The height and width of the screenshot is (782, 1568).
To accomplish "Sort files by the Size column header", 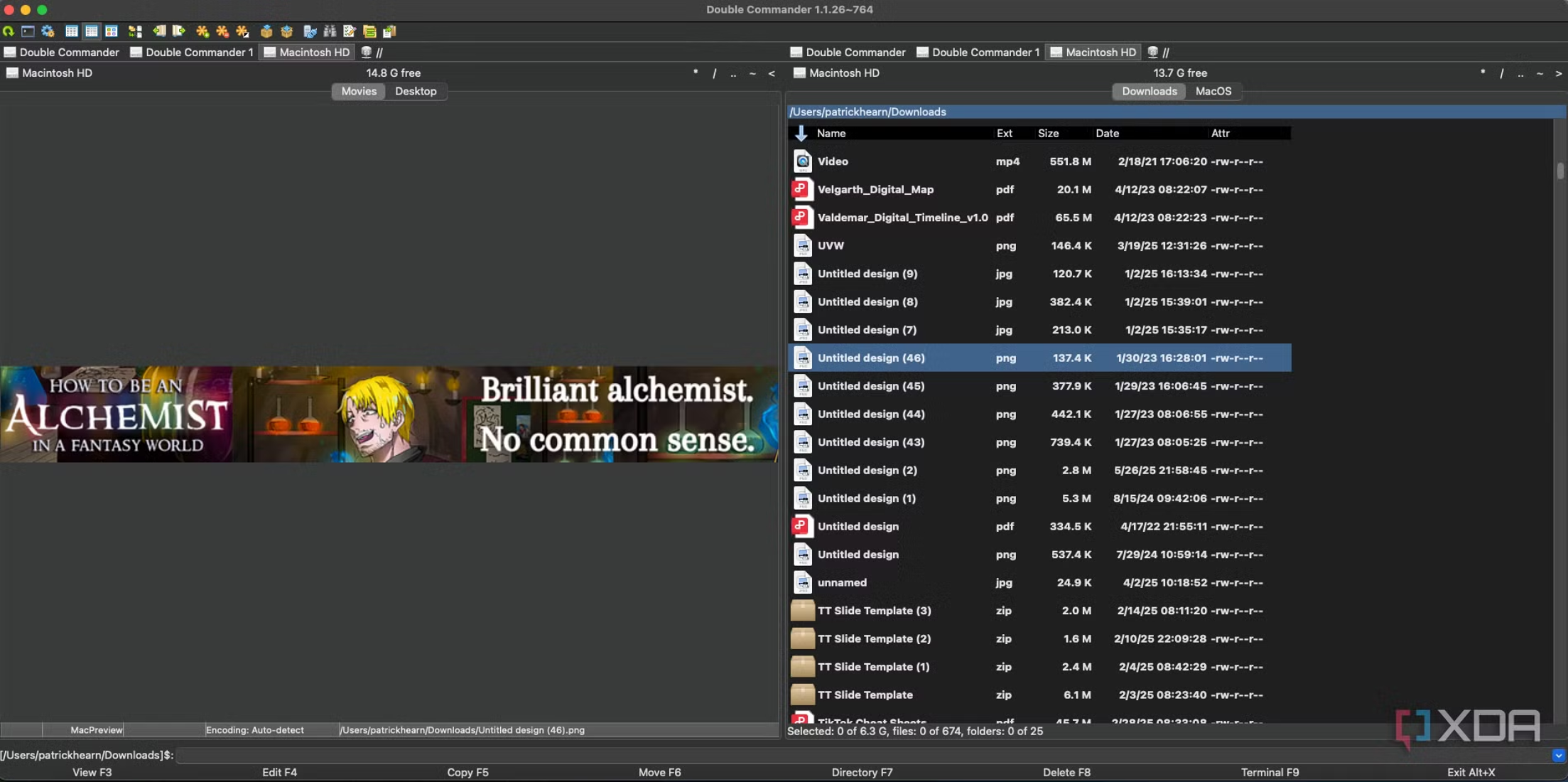I will [1048, 133].
